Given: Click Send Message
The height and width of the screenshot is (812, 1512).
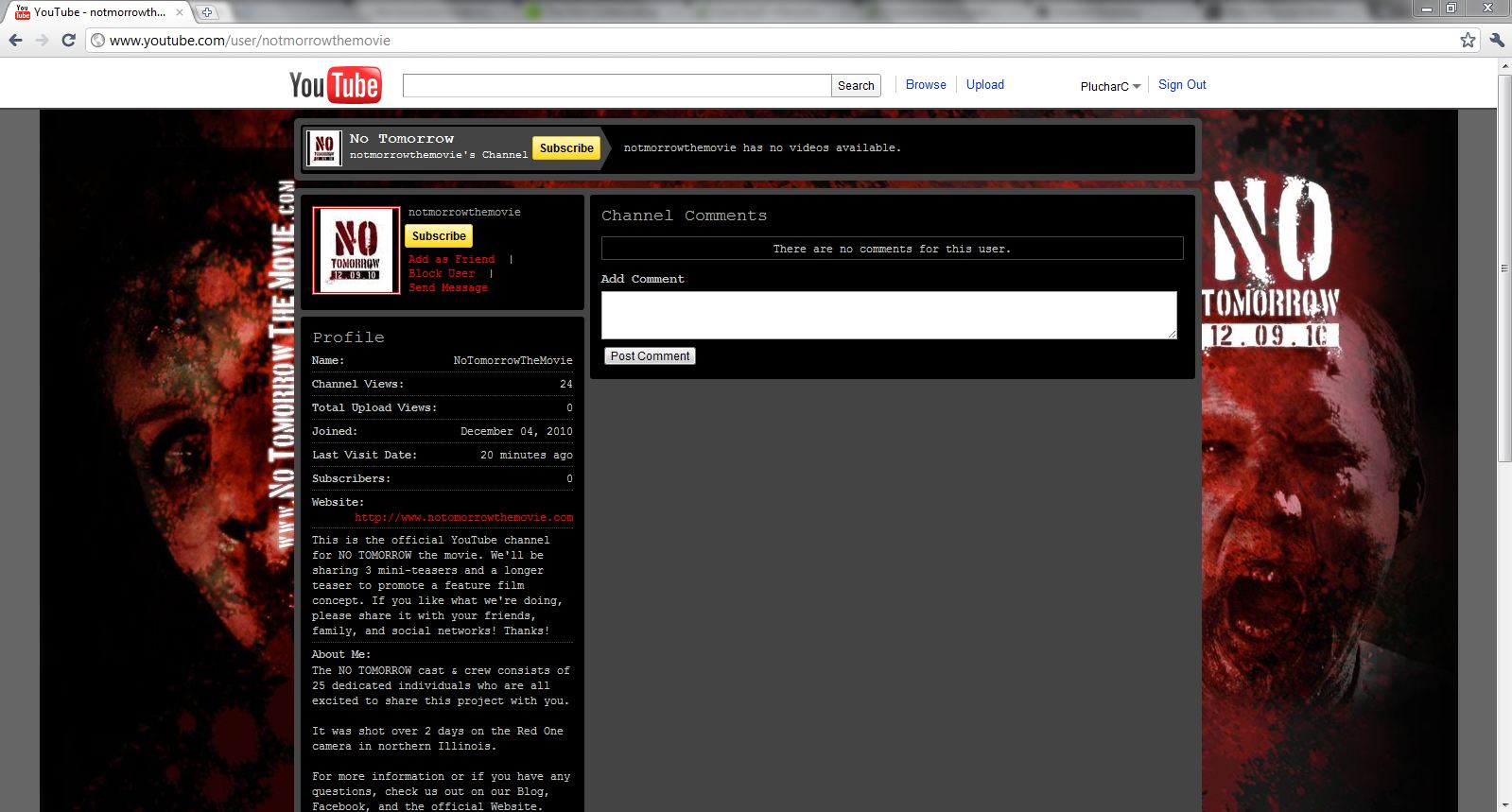Looking at the screenshot, I should coord(448,287).
